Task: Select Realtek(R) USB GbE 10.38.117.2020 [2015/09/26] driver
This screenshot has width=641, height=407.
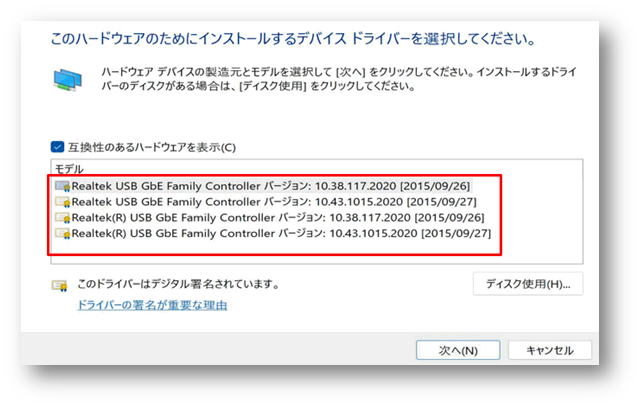Action: pos(270,218)
